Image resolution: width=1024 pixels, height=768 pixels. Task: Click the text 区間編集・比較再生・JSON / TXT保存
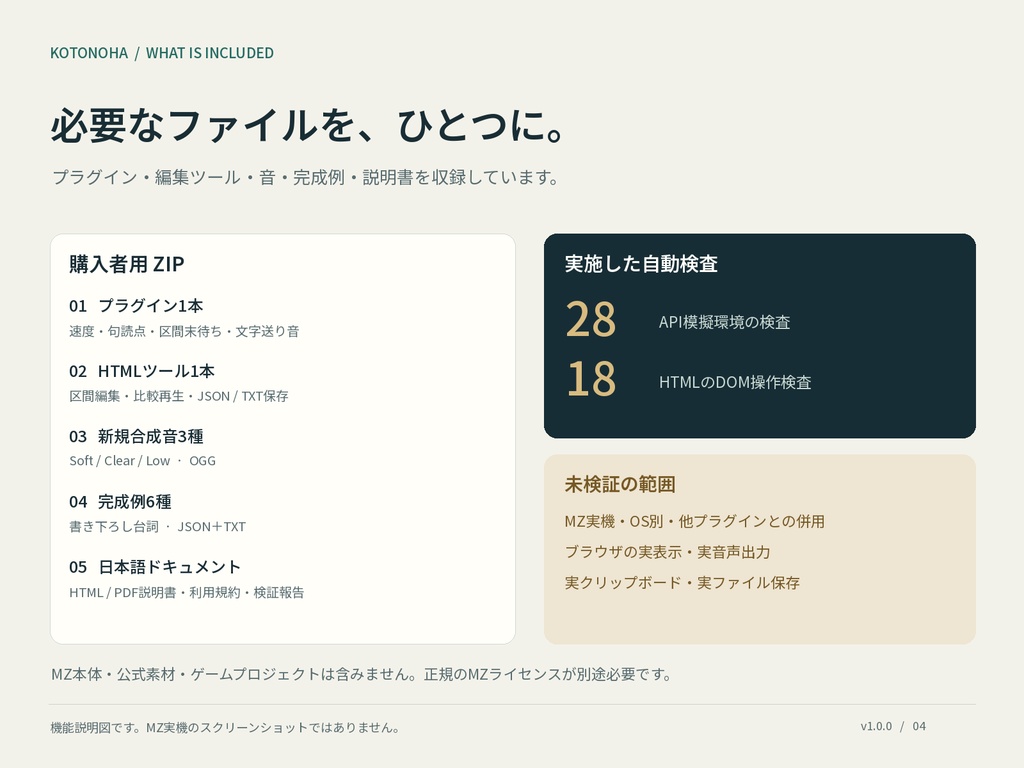tap(179, 396)
